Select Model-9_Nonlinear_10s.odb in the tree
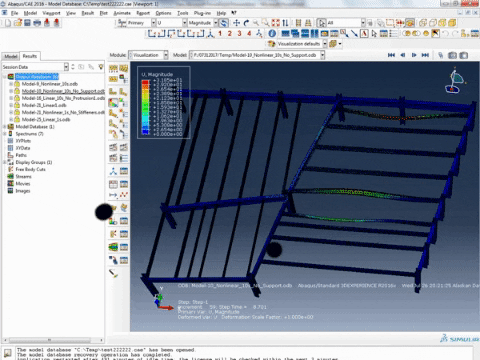 50,84
